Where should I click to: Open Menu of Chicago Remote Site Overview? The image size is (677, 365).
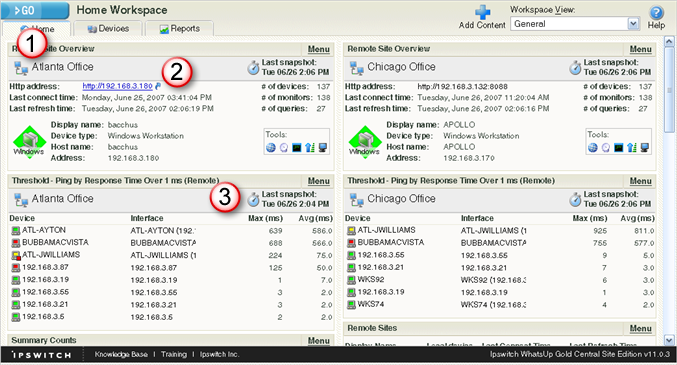640,49
